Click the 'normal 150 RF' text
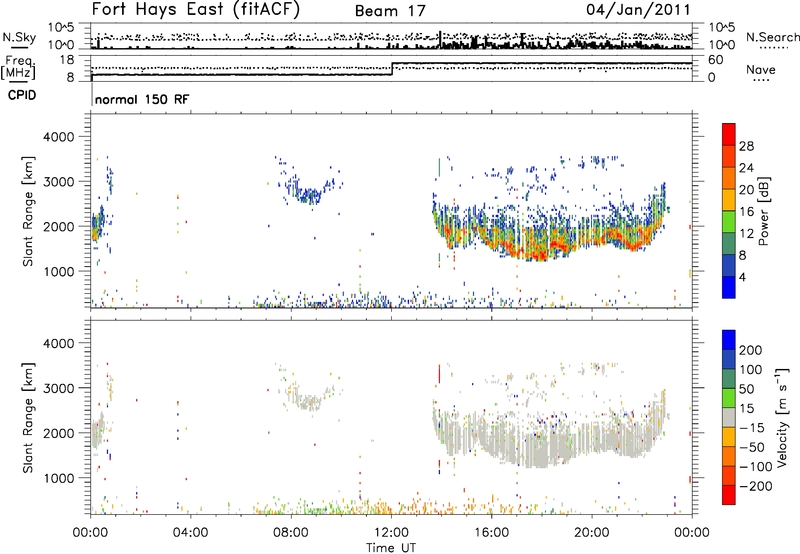The image size is (800, 554). pyautogui.click(x=142, y=99)
